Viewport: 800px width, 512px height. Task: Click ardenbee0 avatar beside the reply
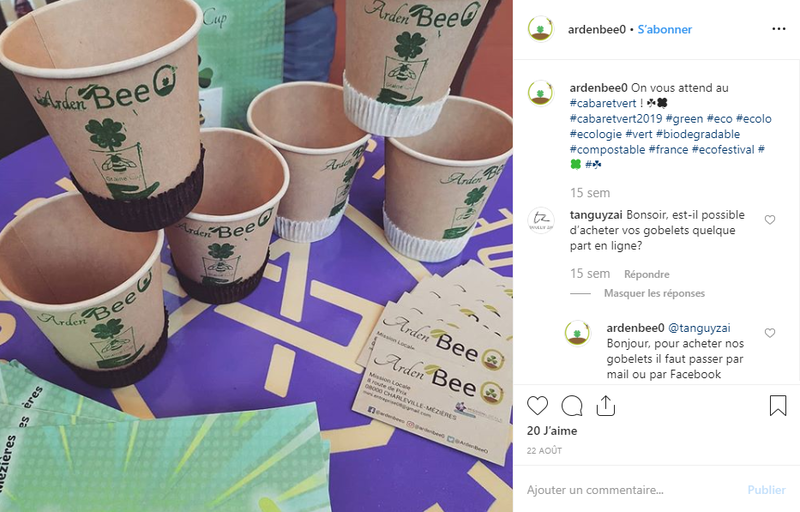coord(578,334)
